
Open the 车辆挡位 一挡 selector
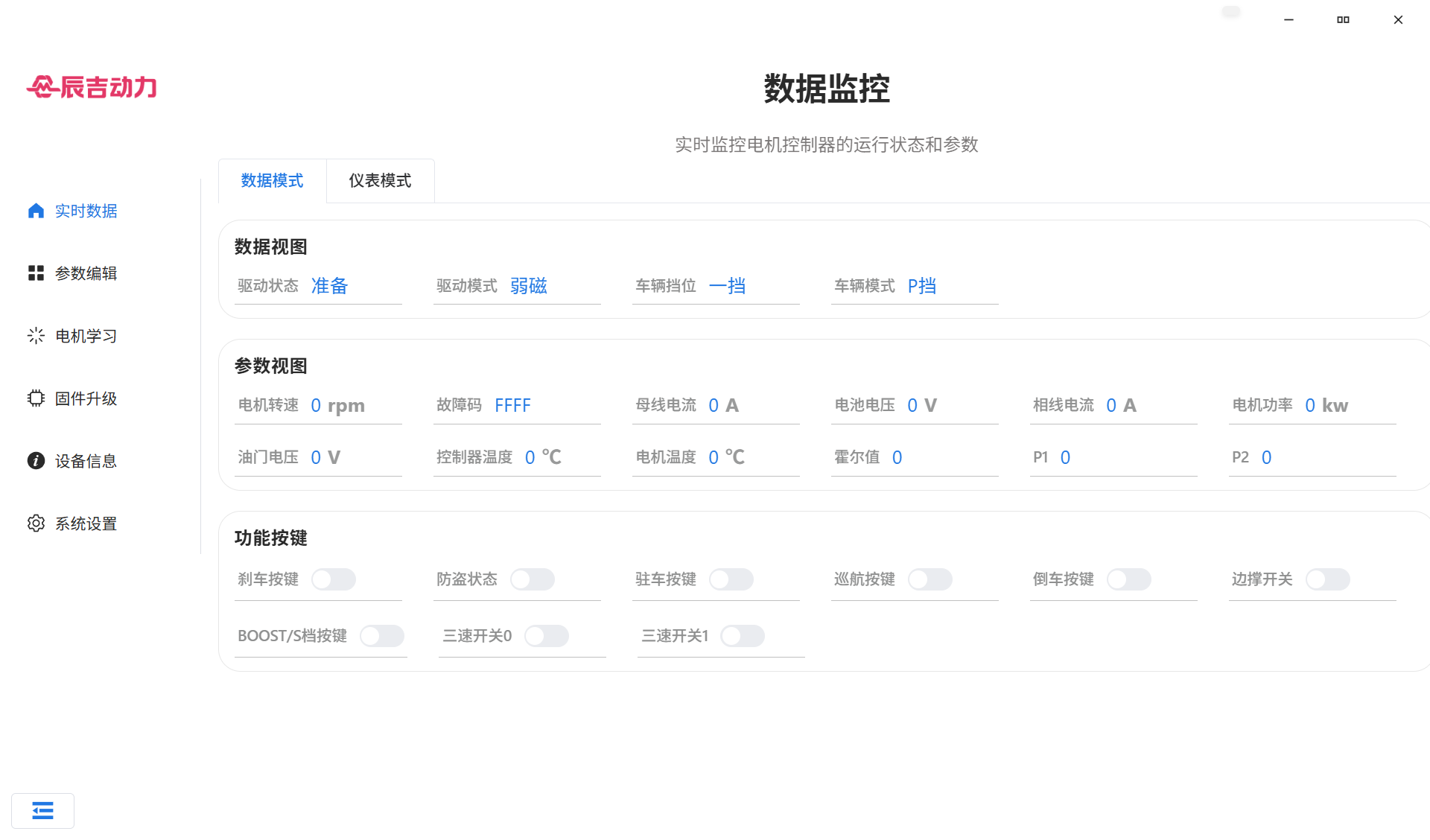tap(728, 286)
